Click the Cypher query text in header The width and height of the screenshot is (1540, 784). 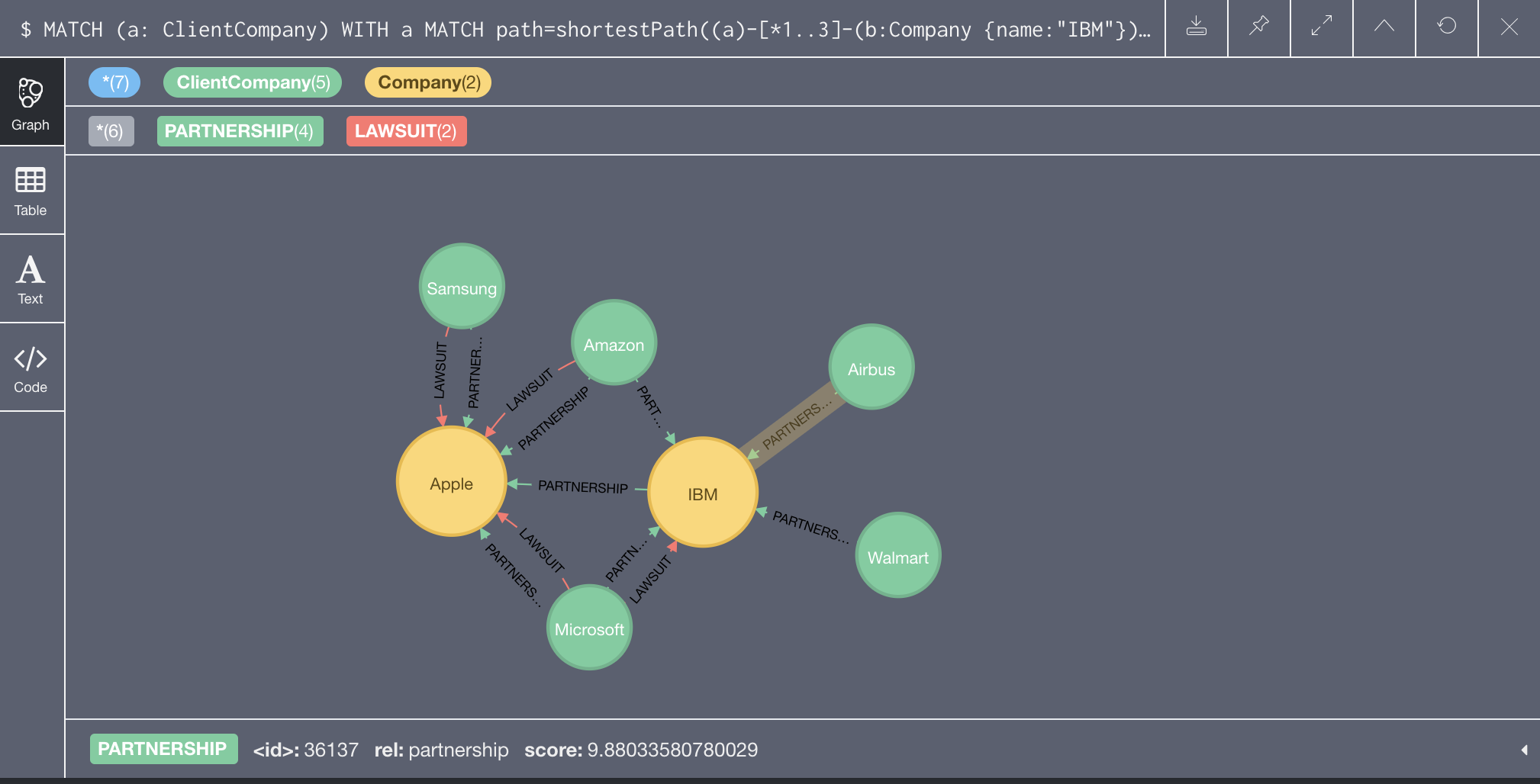tap(585, 29)
